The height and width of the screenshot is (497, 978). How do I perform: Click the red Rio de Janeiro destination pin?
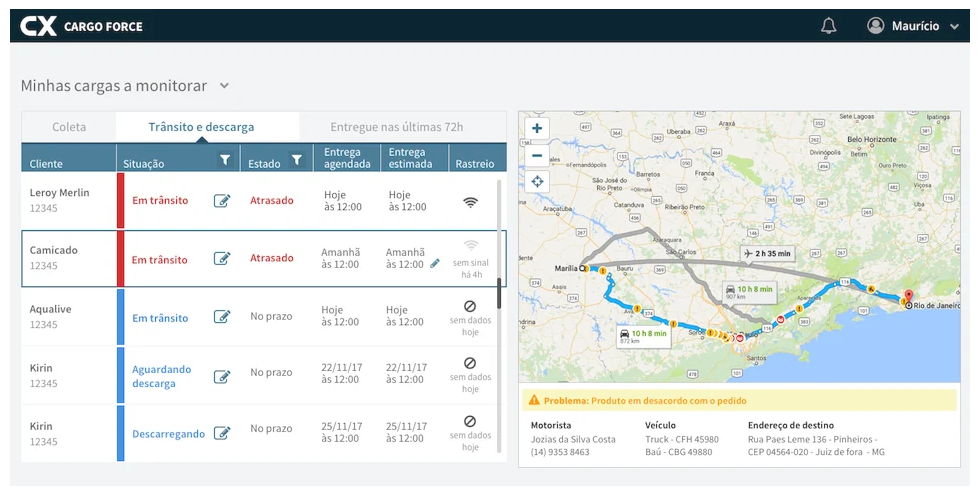coord(909,296)
